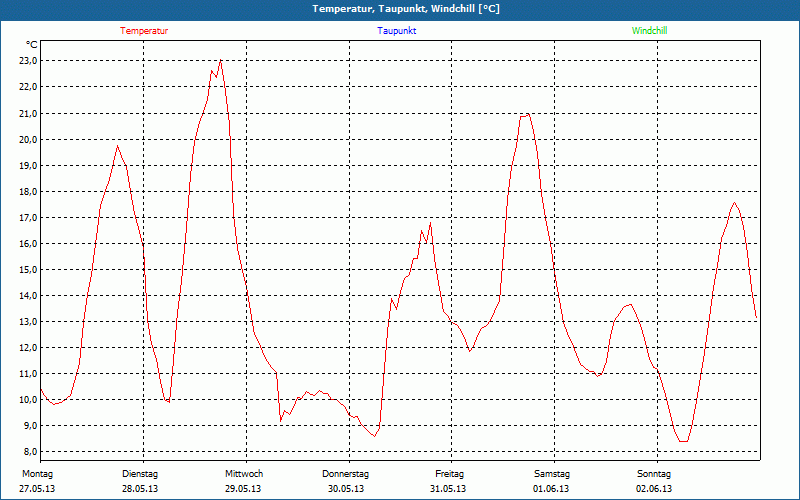800x500 pixels.
Task: Click the curve's lowest point on Sonntag
Action: pyautogui.click(x=684, y=441)
